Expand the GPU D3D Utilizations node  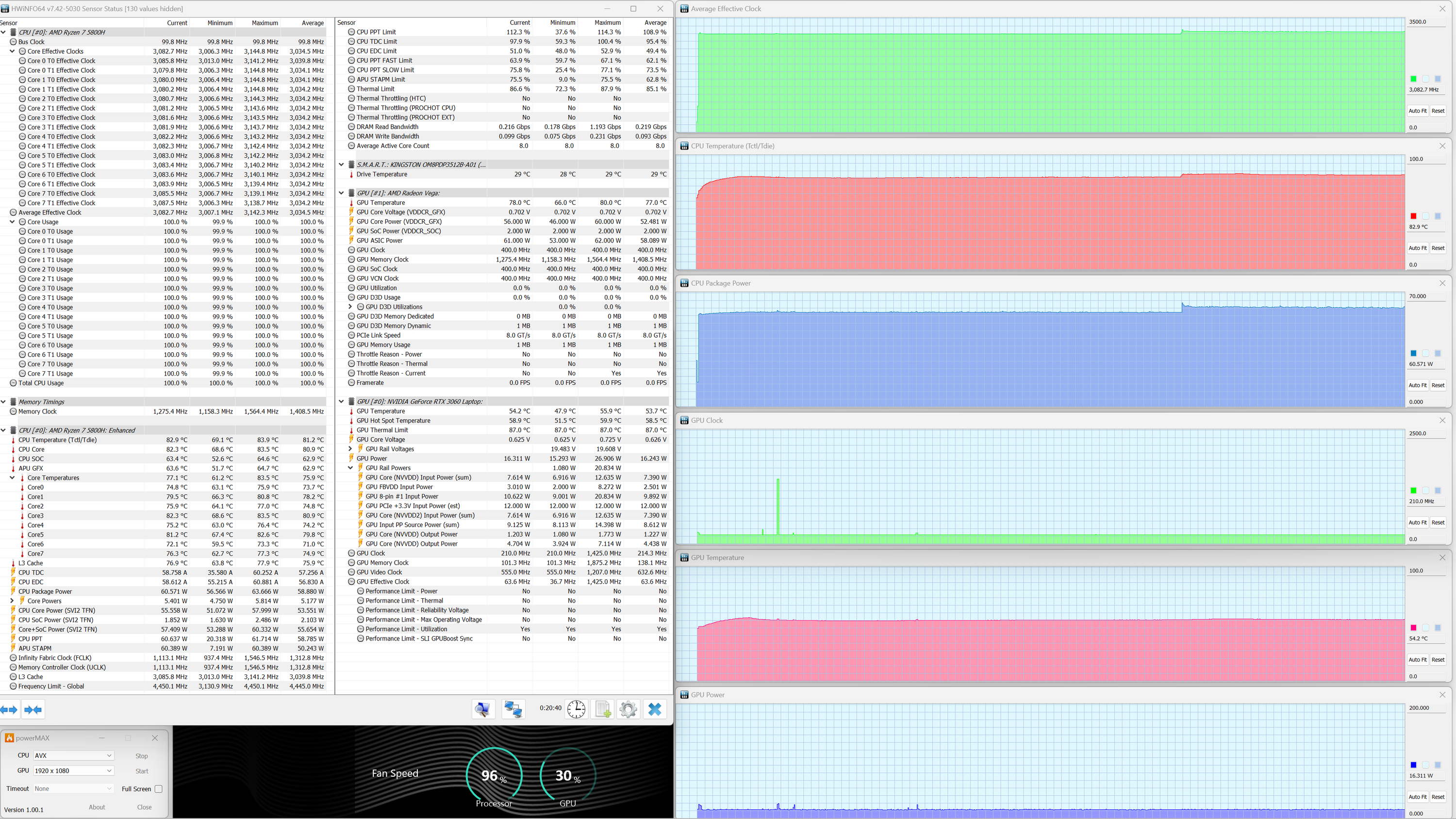[350, 307]
